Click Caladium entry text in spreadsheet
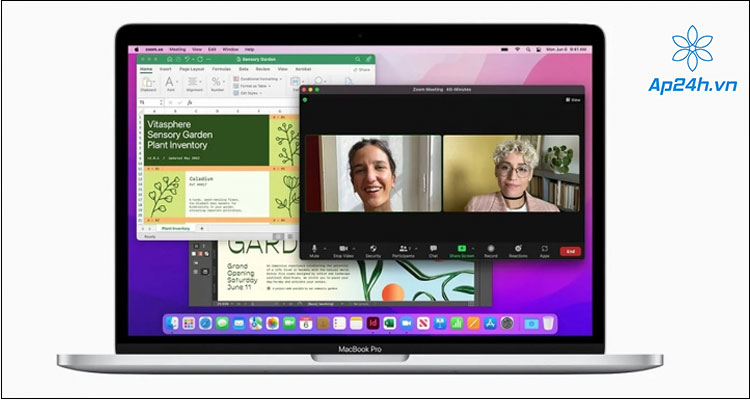The width and height of the screenshot is (750, 400). 201,179
